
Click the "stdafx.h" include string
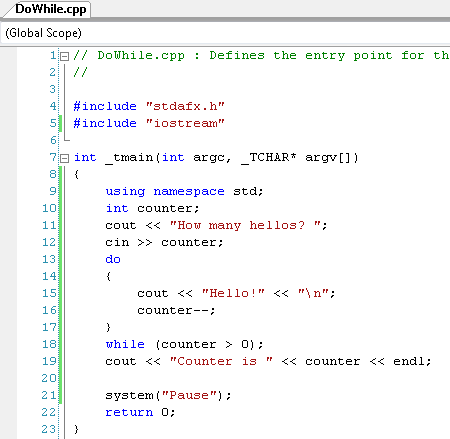(185, 106)
